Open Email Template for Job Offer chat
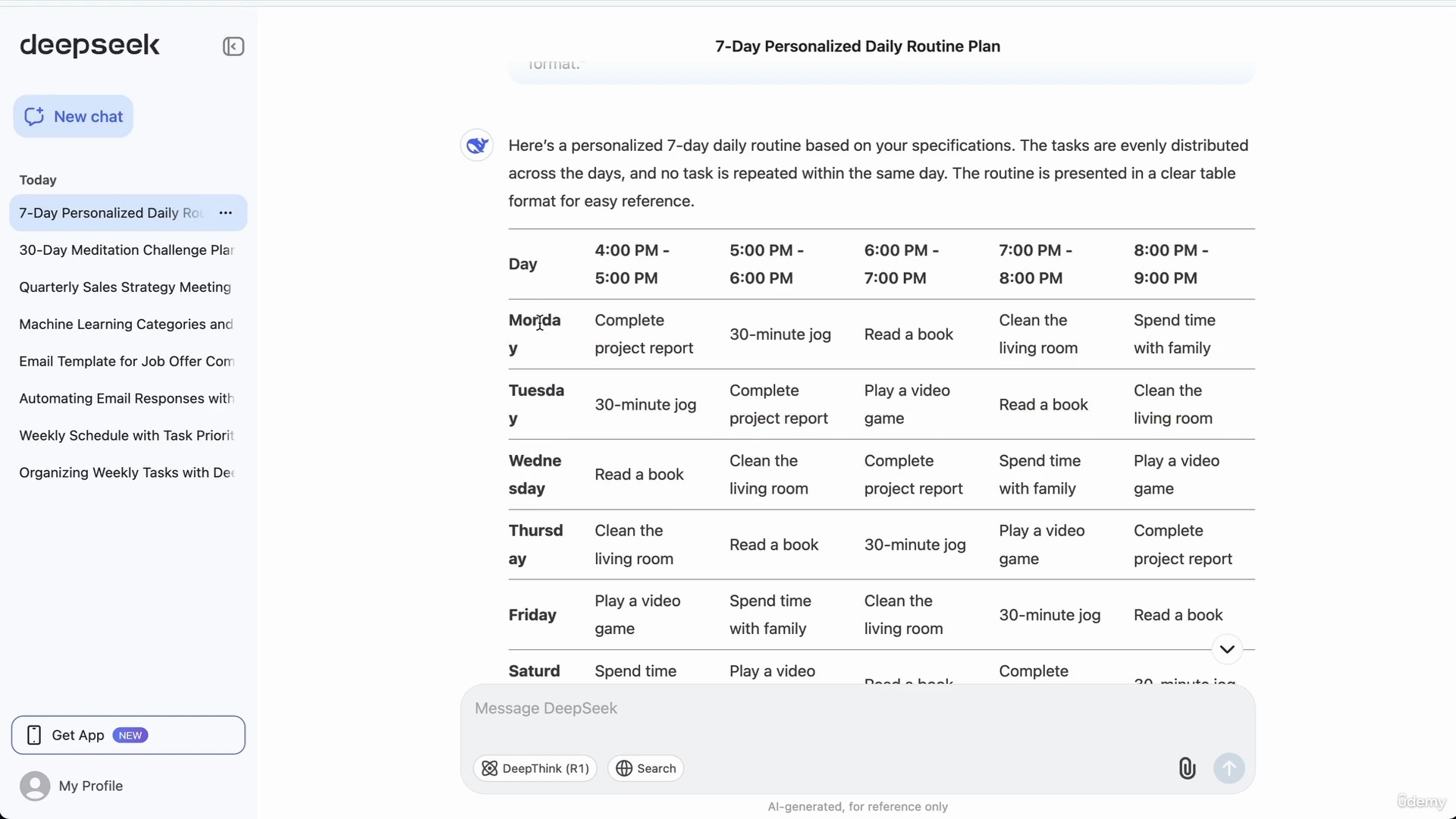Image resolution: width=1456 pixels, height=819 pixels. 127,362
